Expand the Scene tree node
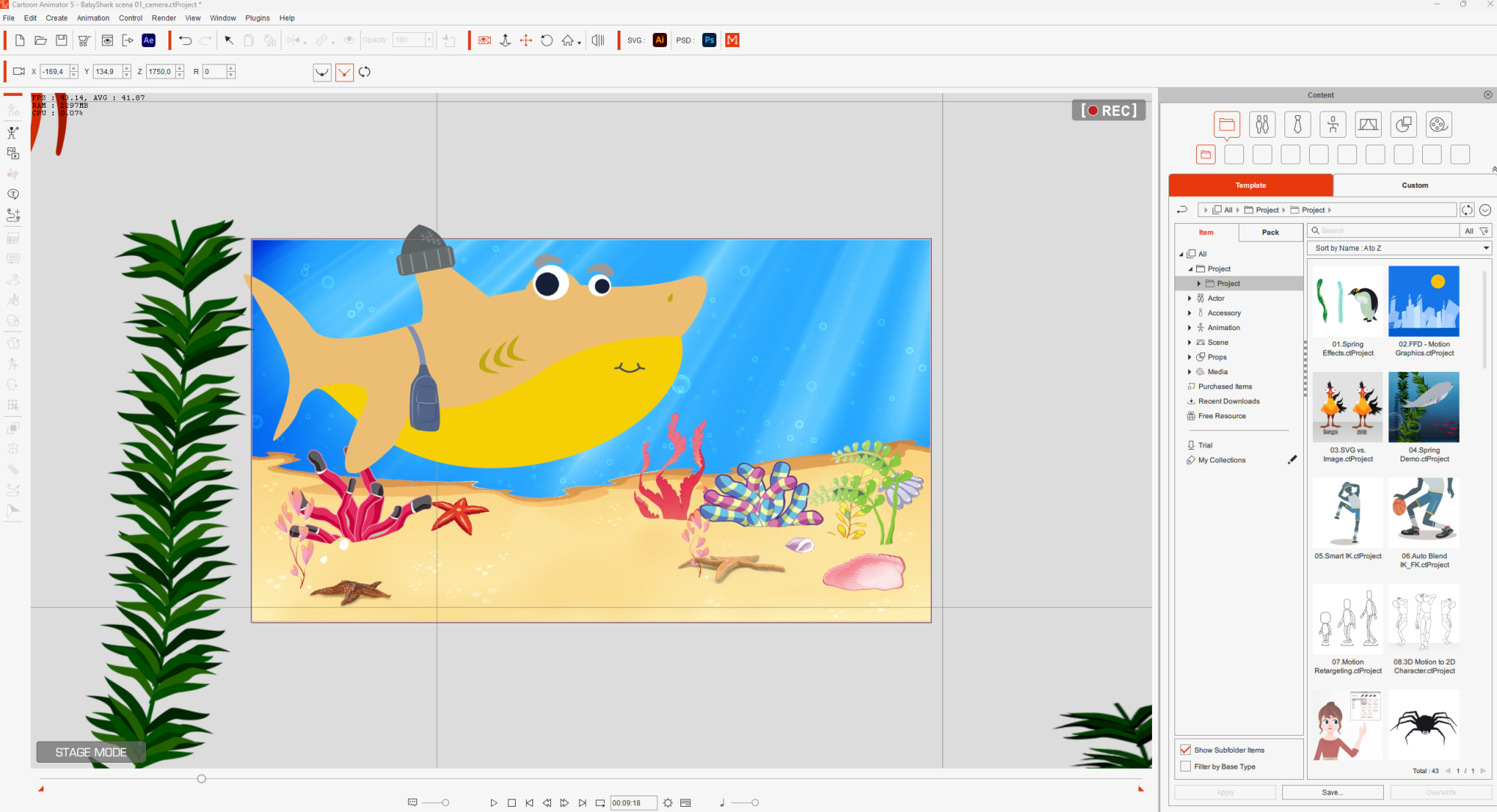This screenshot has width=1497, height=812. 1189,343
